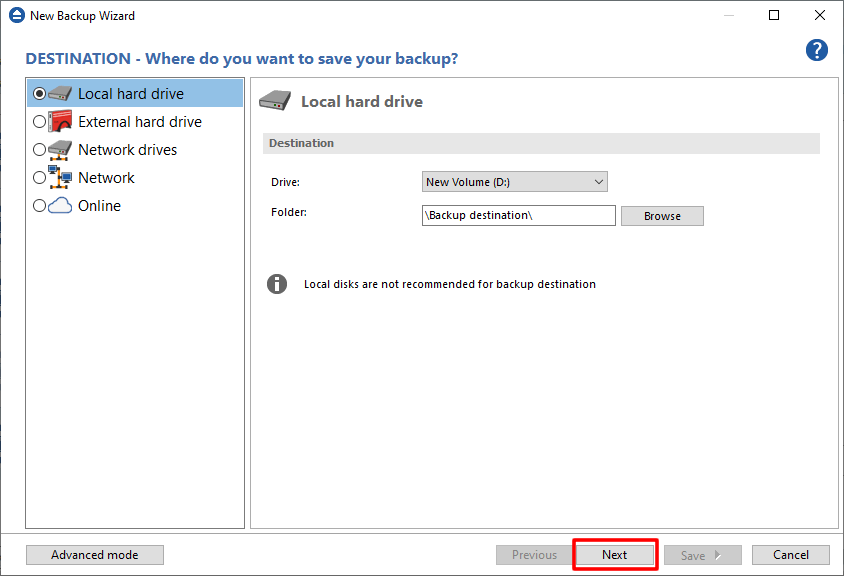Select the Network radio button
This screenshot has height=576, width=844.
pos(40,178)
